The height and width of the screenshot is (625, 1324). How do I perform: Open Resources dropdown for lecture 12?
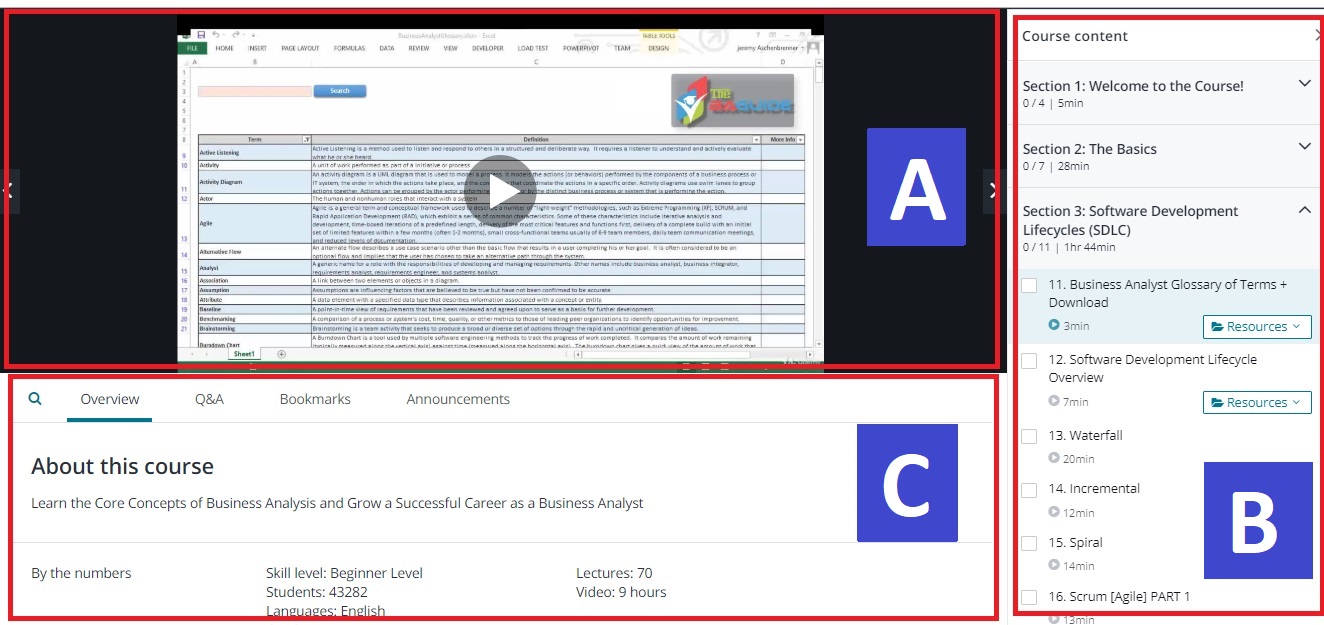pos(1257,402)
